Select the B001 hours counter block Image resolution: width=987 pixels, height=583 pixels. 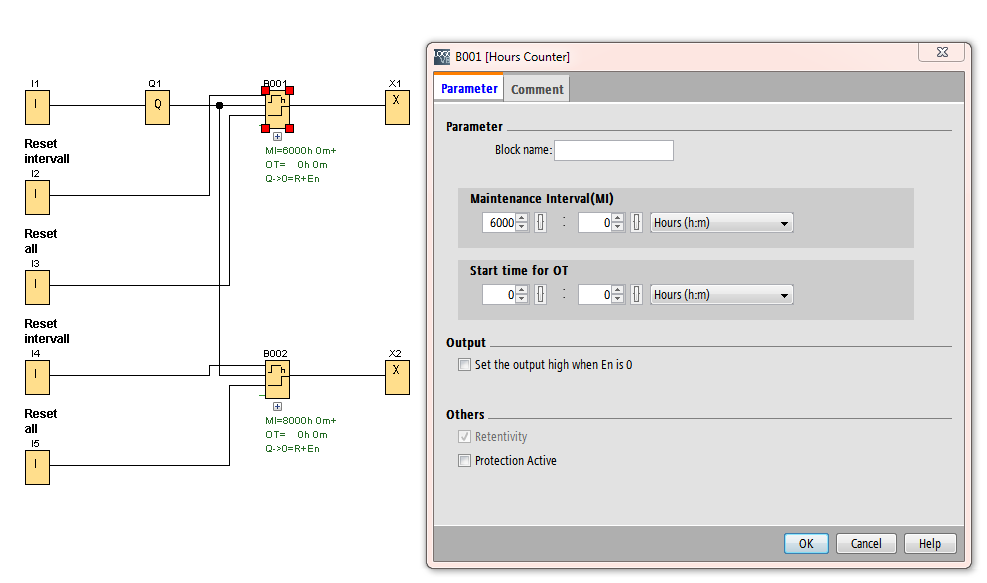(x=277, y=109)
